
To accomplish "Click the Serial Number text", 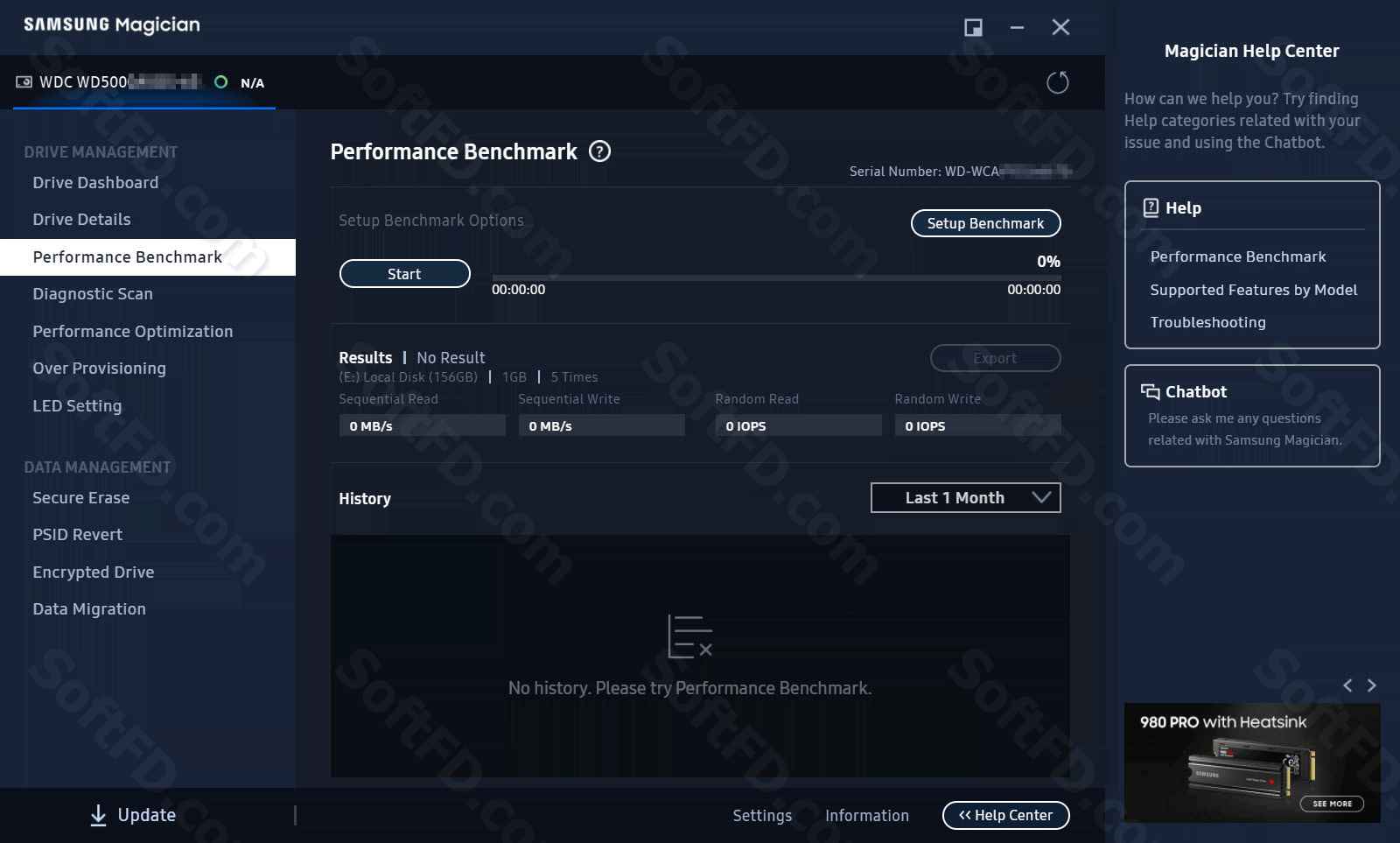I will (x=960, y=172).
